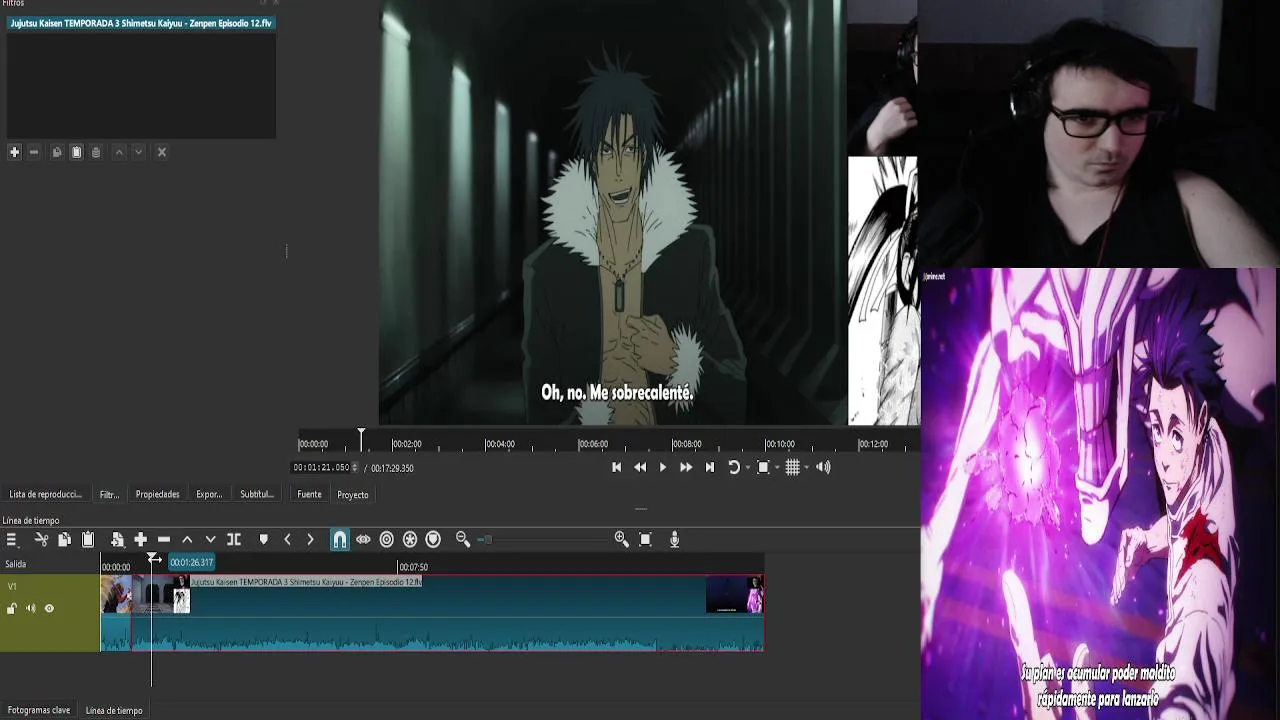Click the player scrub bar playhead
Viewport: 1280px width, 720px height.
click(361, 439)
